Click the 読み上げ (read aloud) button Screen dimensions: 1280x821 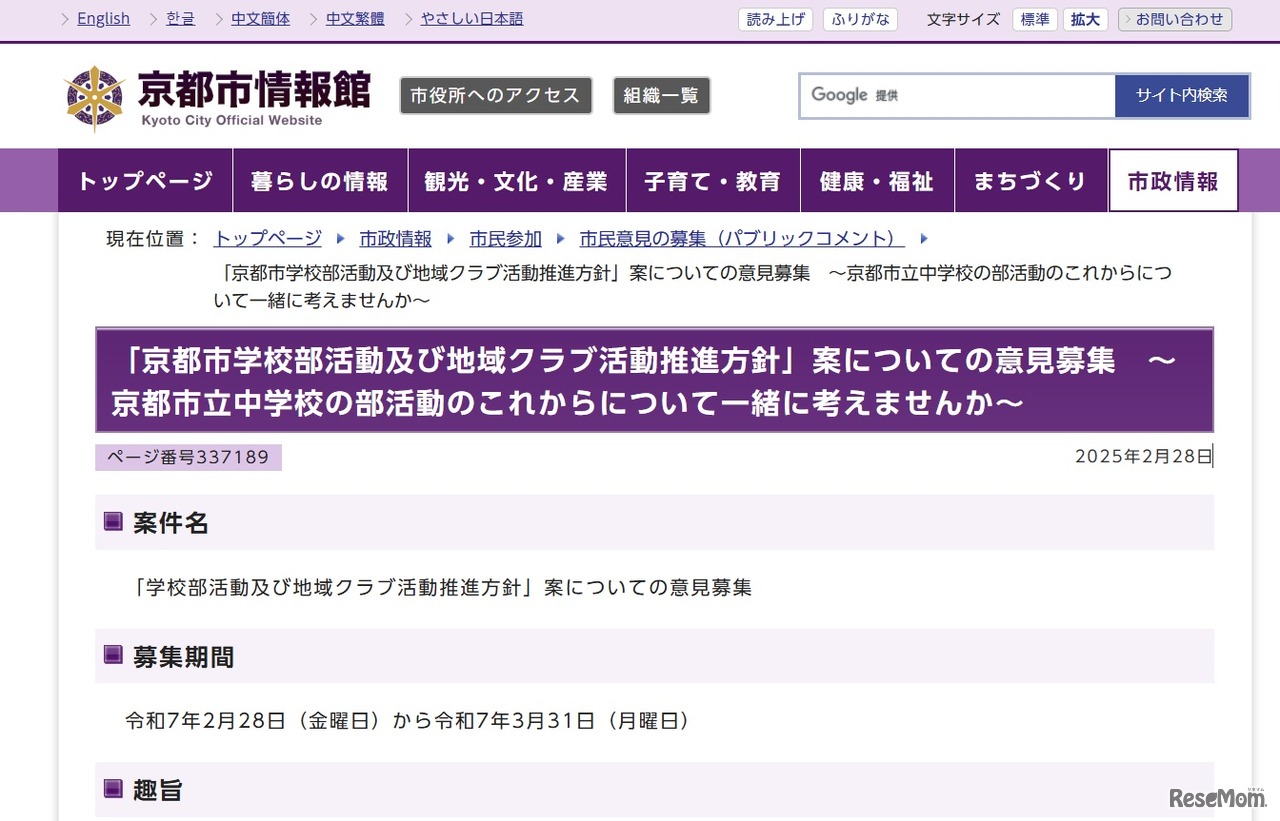coord(775,18)
